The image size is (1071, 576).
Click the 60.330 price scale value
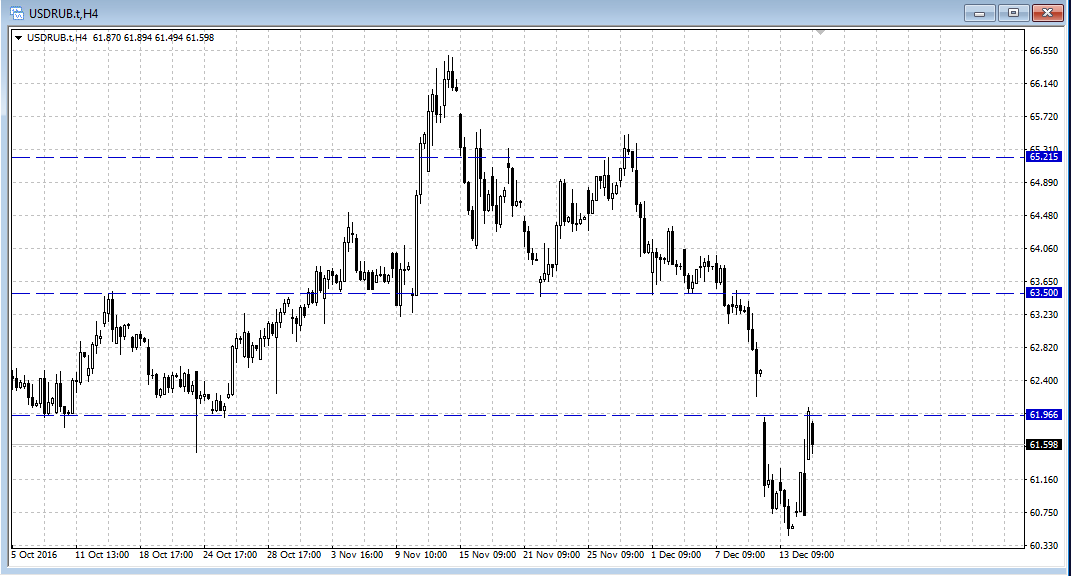1044,545
